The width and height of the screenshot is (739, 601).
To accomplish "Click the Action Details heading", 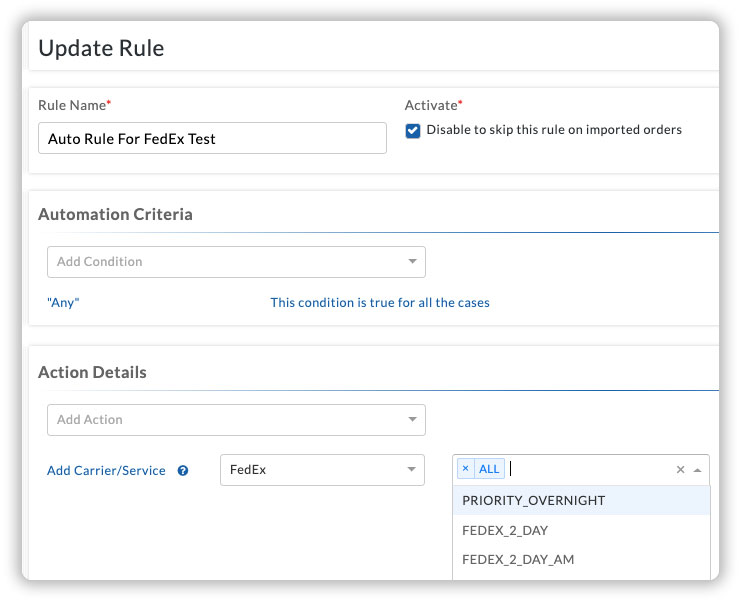I will 92,372.
